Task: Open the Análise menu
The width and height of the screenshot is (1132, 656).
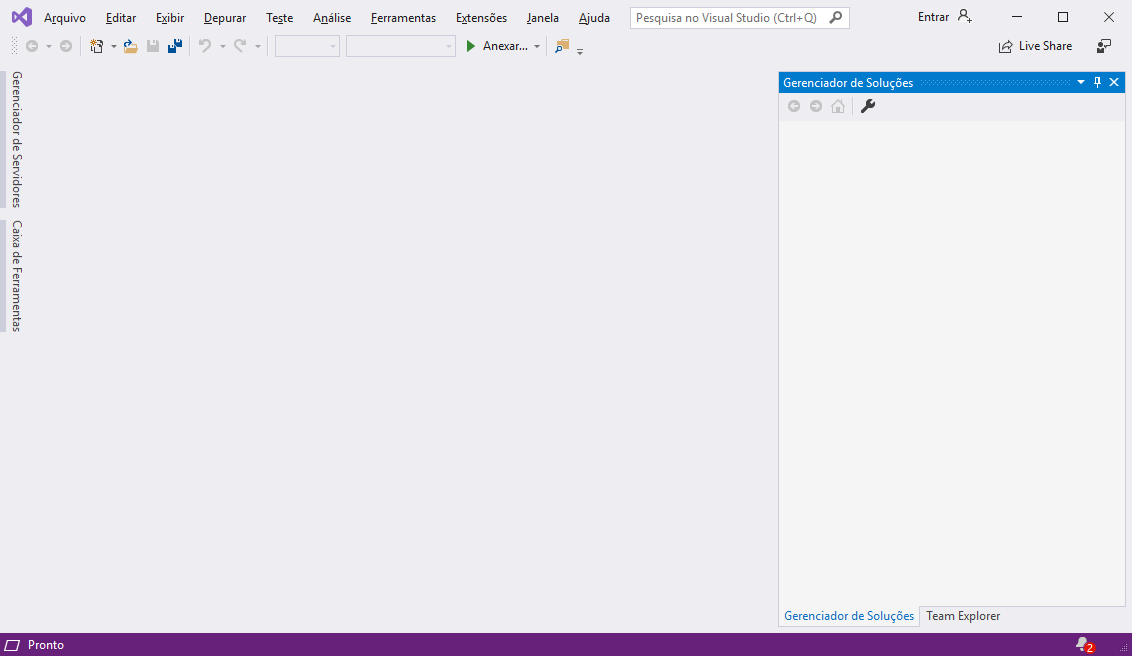Action: (332, 17)
